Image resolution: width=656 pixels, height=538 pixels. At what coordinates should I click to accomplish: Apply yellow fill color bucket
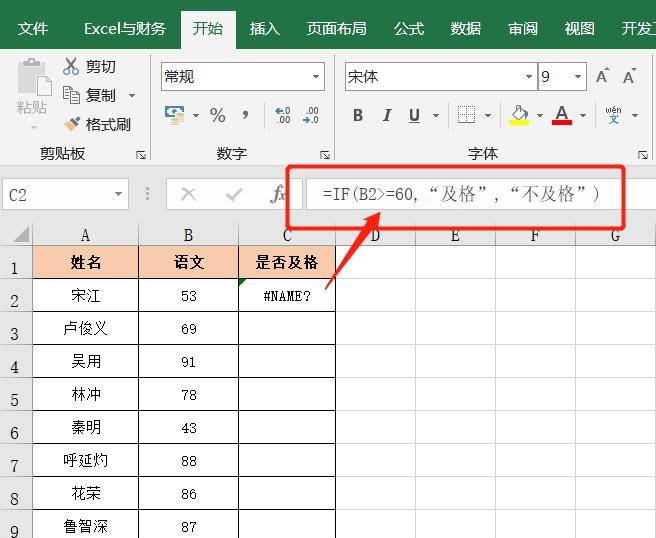519,115
